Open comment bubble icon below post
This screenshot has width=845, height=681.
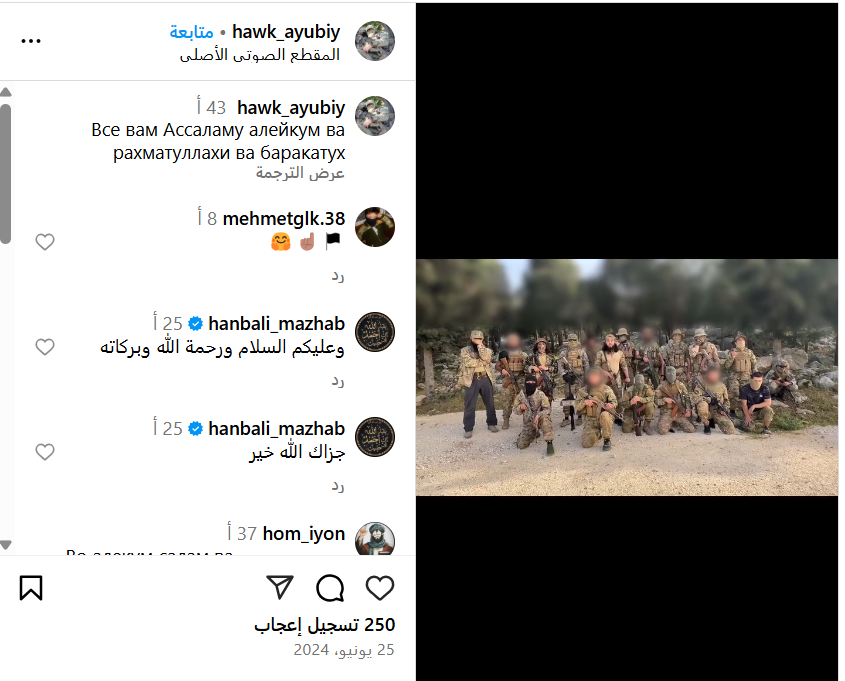[x=330, y=588]
